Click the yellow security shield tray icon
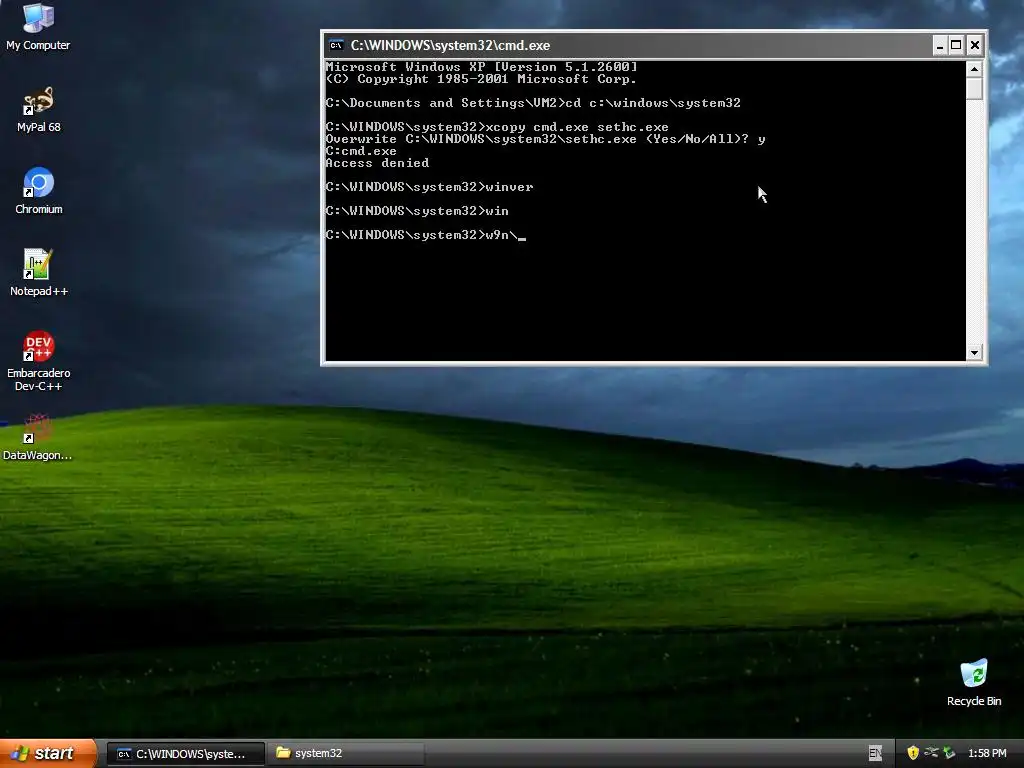 pos(913,753)
